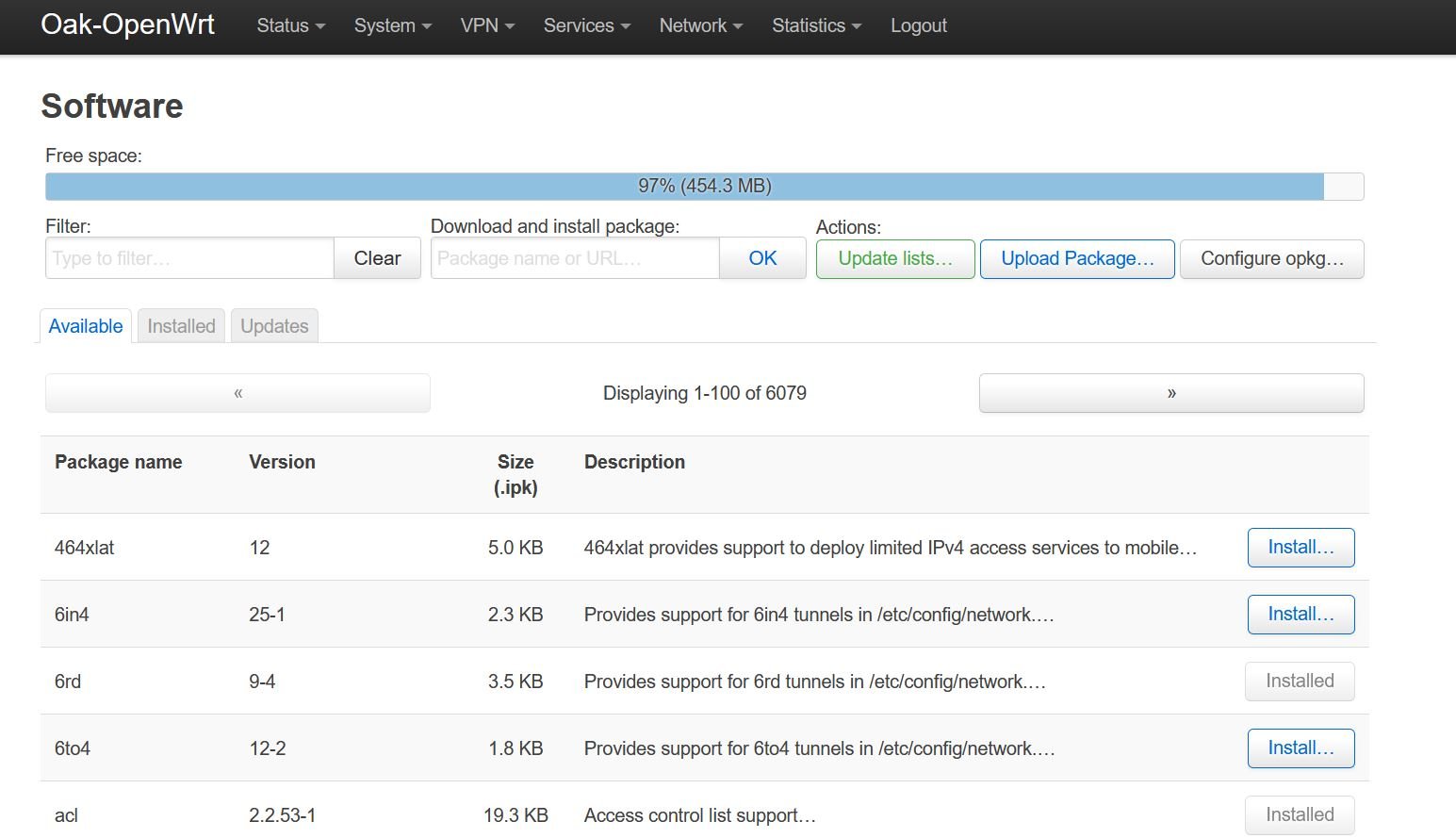
Task: Install the 6to4 package
Action: click(1301, 748)
